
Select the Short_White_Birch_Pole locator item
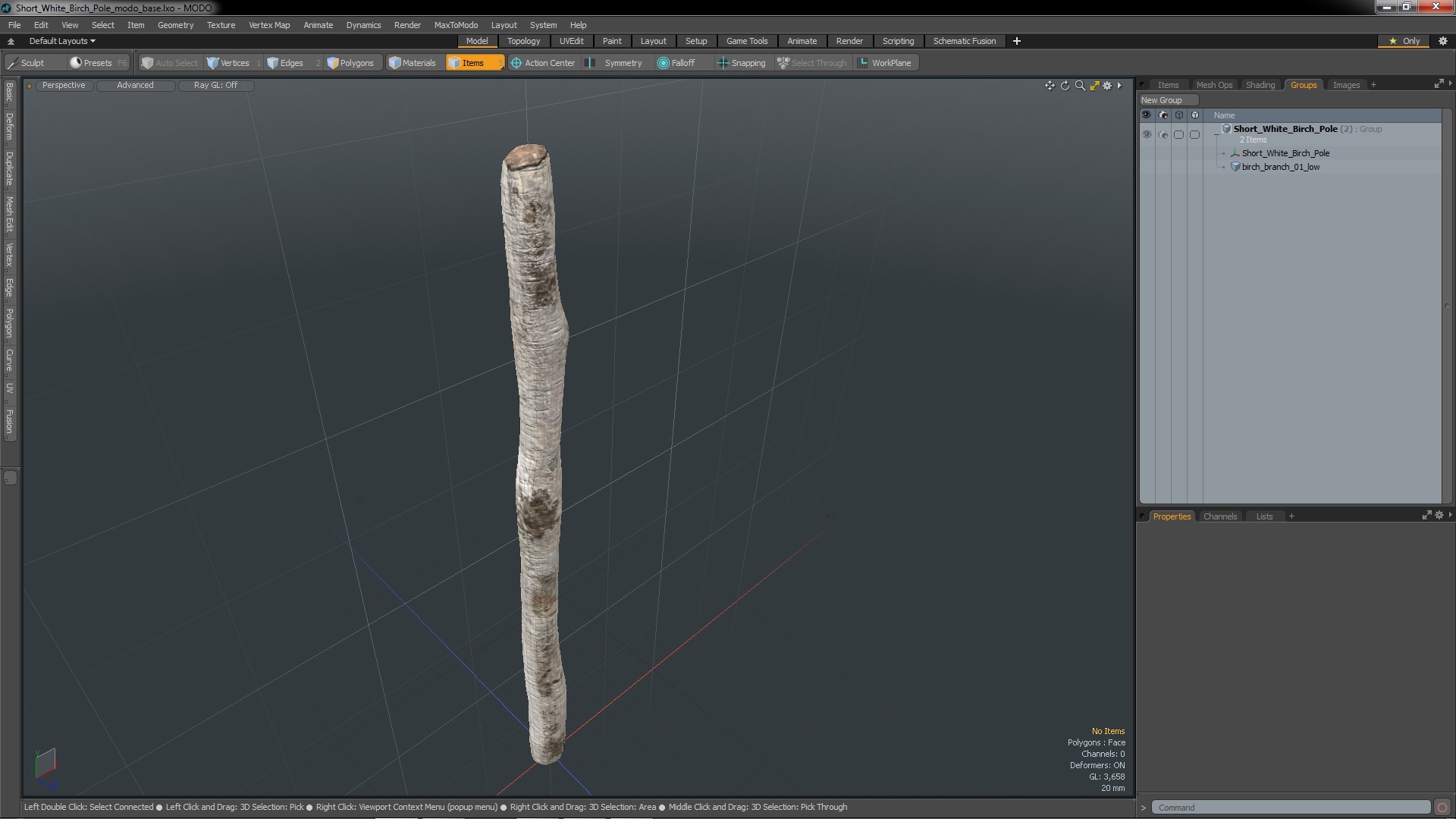coord(1285,153)
